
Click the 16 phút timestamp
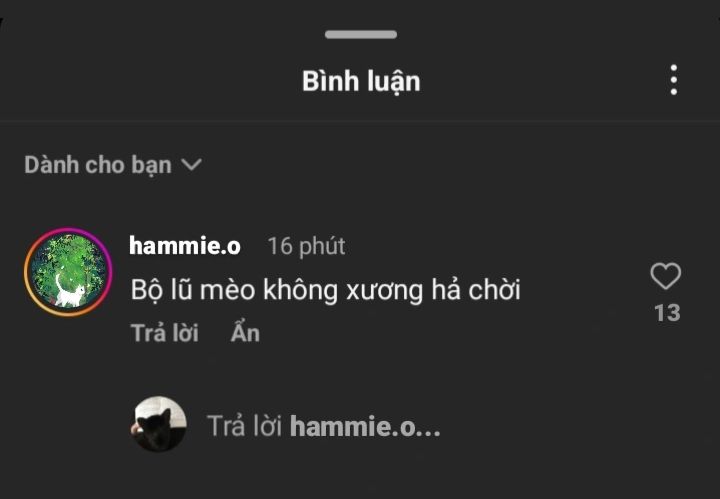306,246
